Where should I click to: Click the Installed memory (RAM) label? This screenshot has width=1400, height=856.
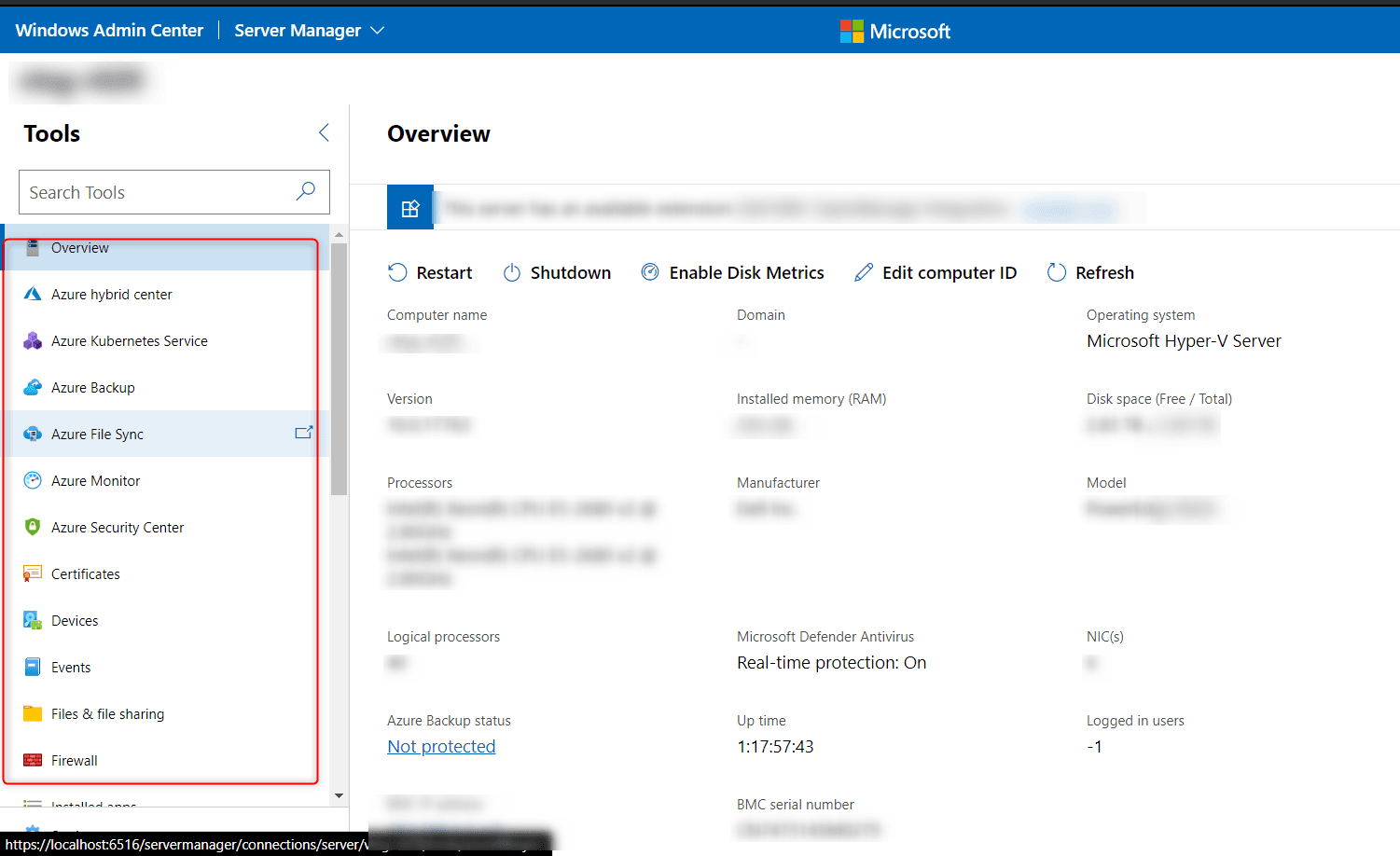(x=811, y=399)
